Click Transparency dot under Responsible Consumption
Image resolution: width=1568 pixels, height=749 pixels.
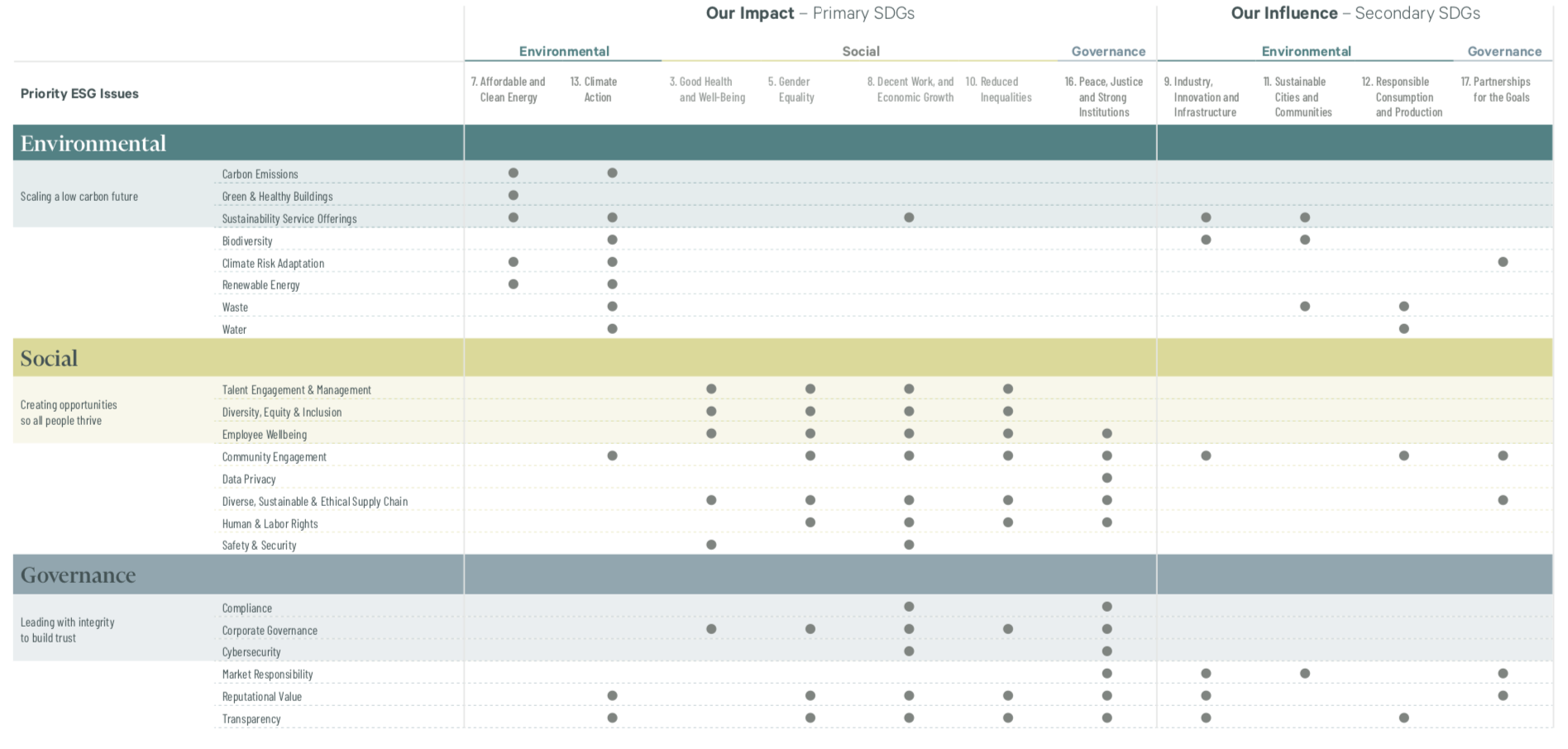pos(1403,718)
